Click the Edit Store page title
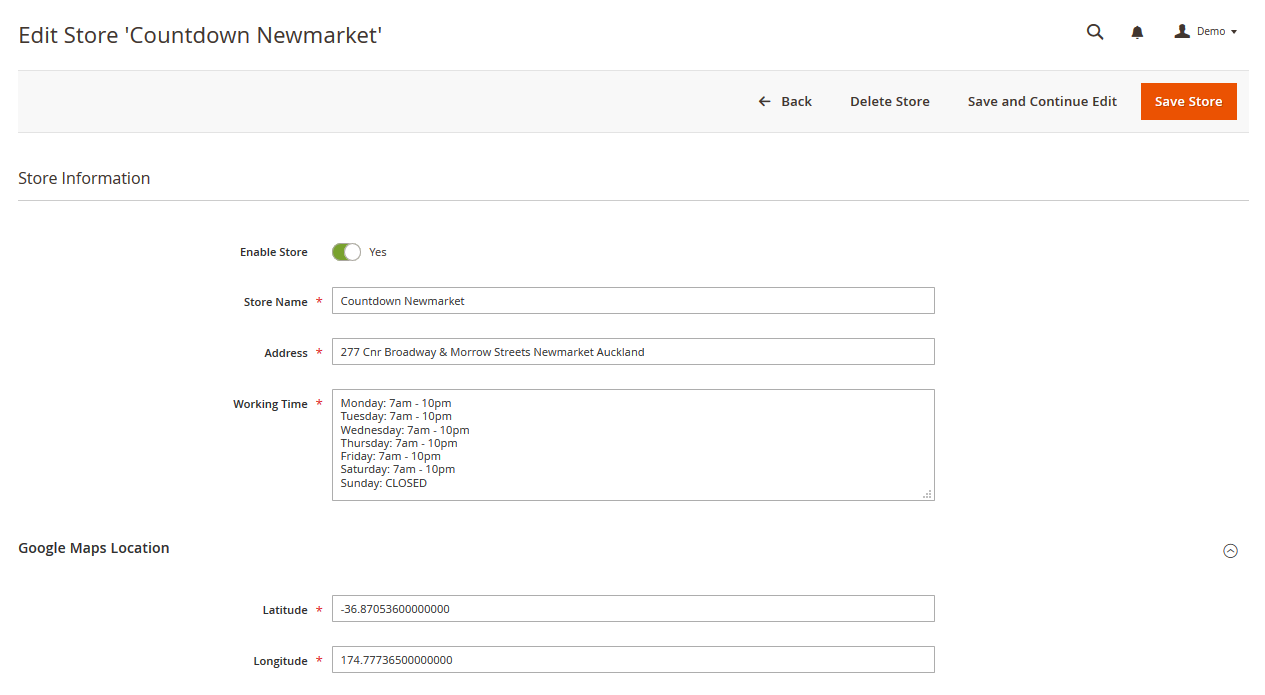This screenshot has height=695, width=1265. [200, 35]
